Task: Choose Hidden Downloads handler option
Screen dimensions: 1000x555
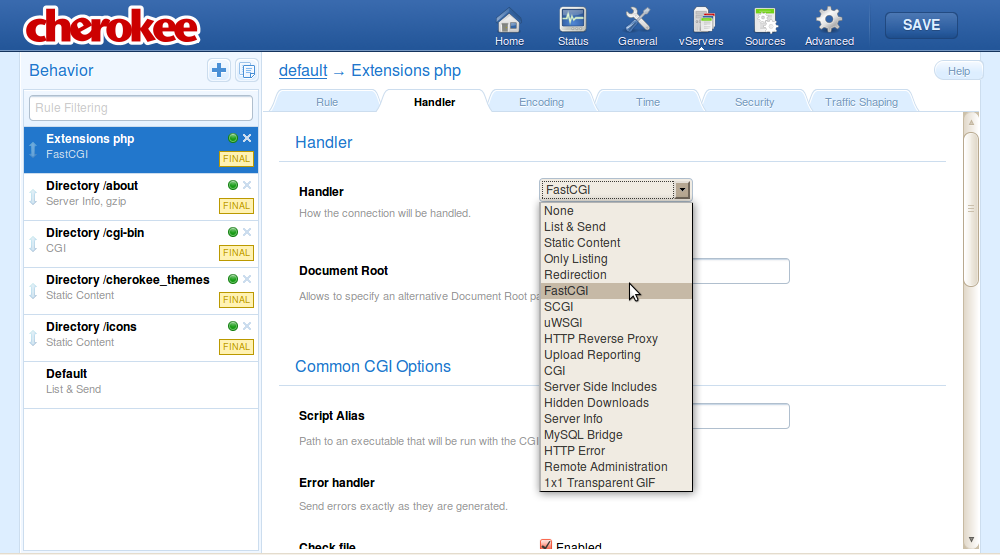Action: coord(616,403)
